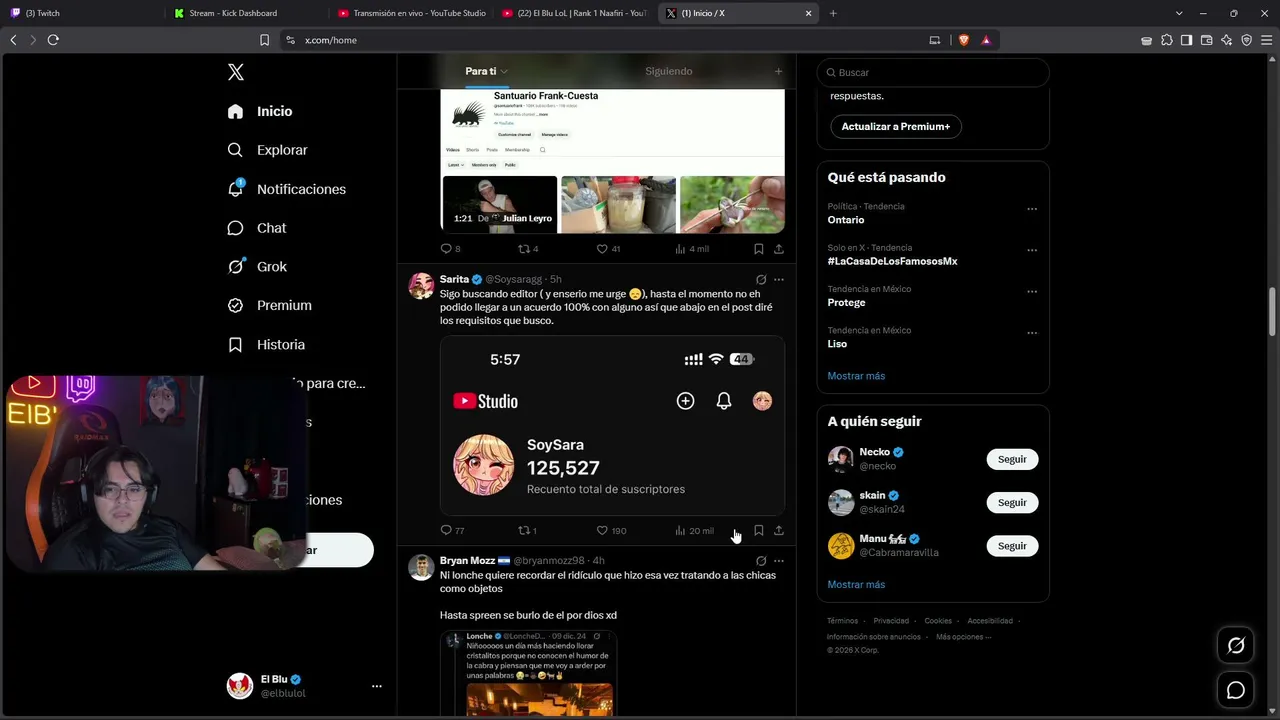Open more options on Bryan Mozz's post

[779, 561]
